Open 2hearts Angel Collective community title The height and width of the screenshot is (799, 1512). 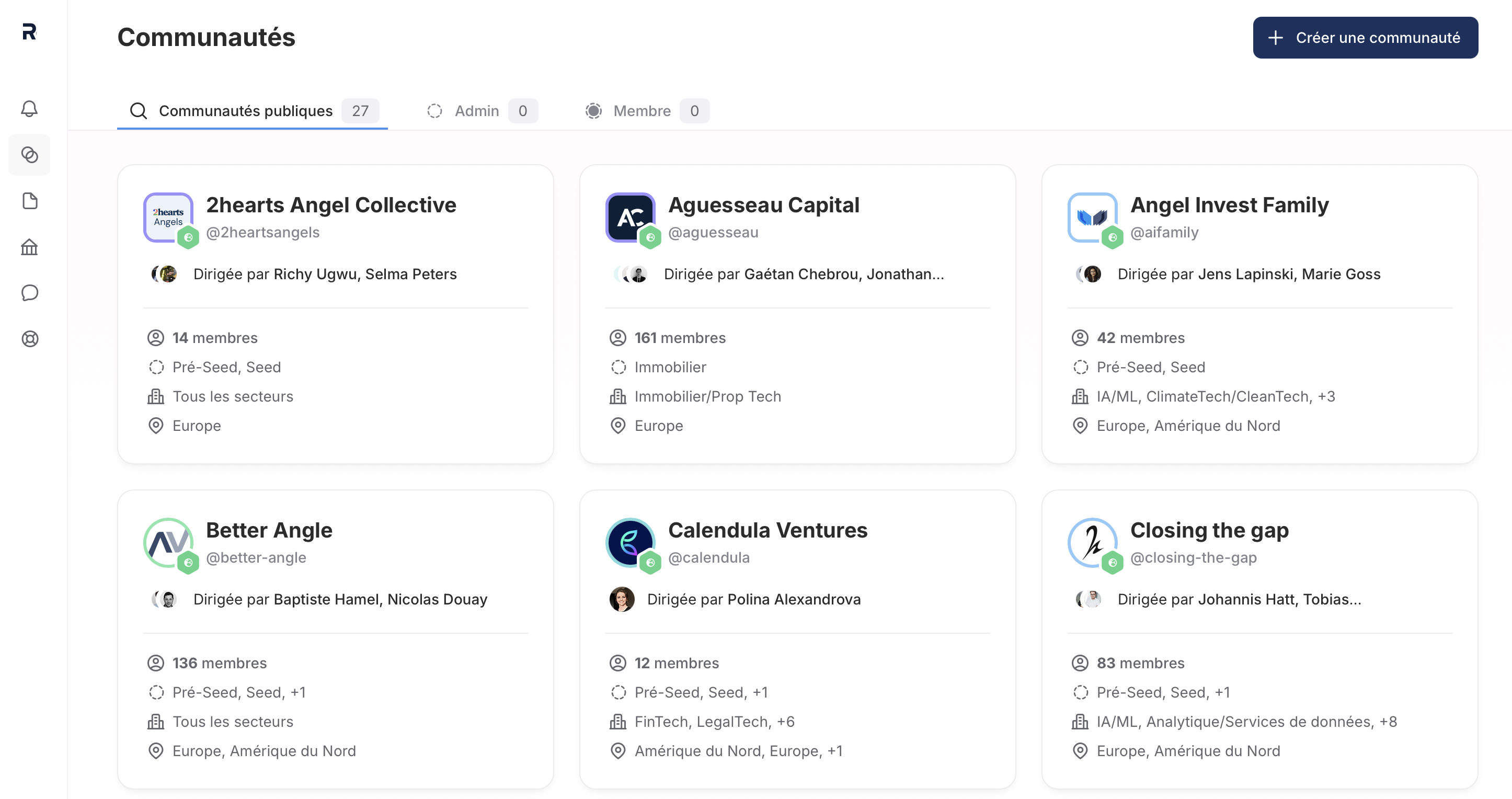pyautogui.click(x=331, y=205)
